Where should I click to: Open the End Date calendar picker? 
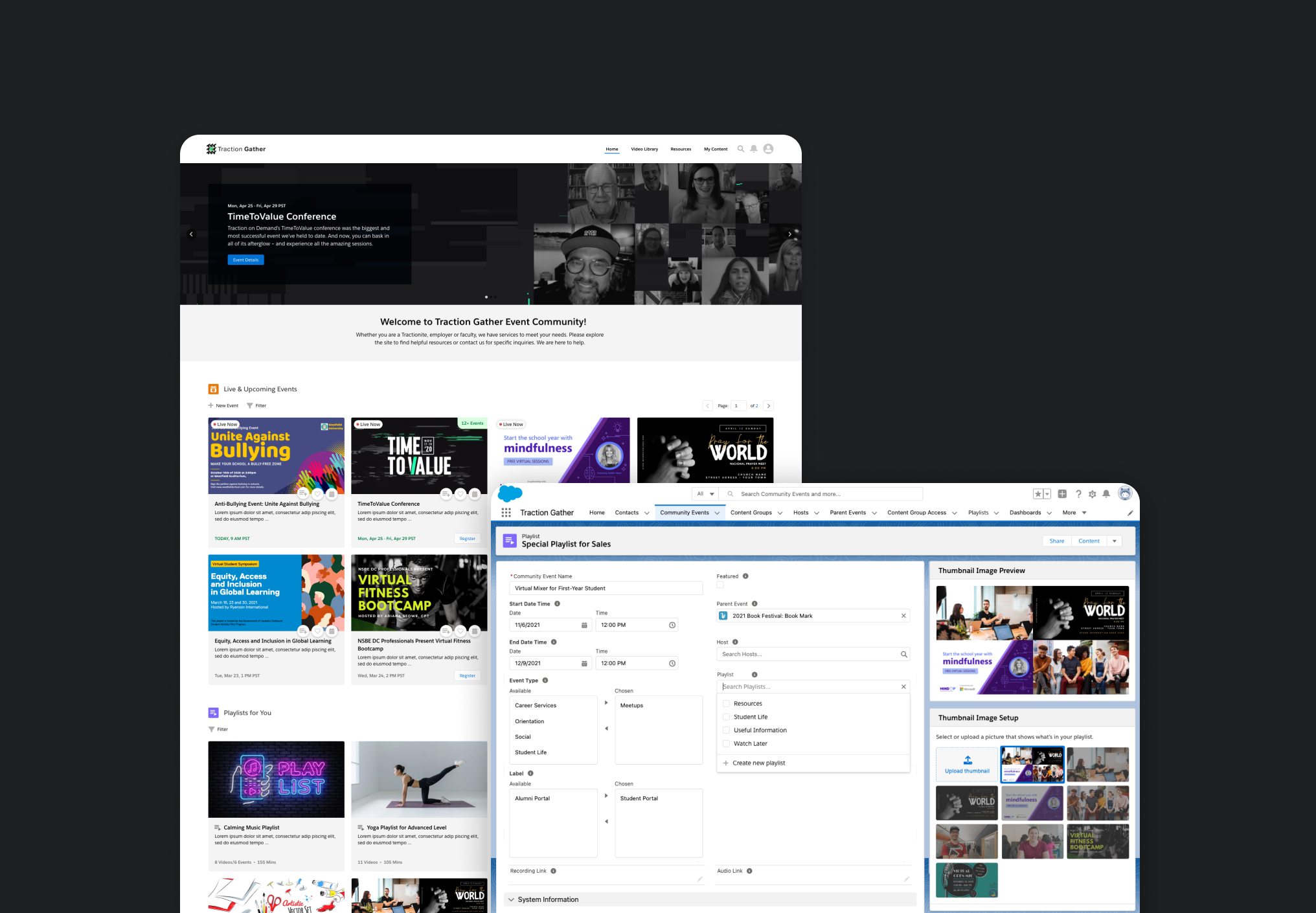(584, 664)
